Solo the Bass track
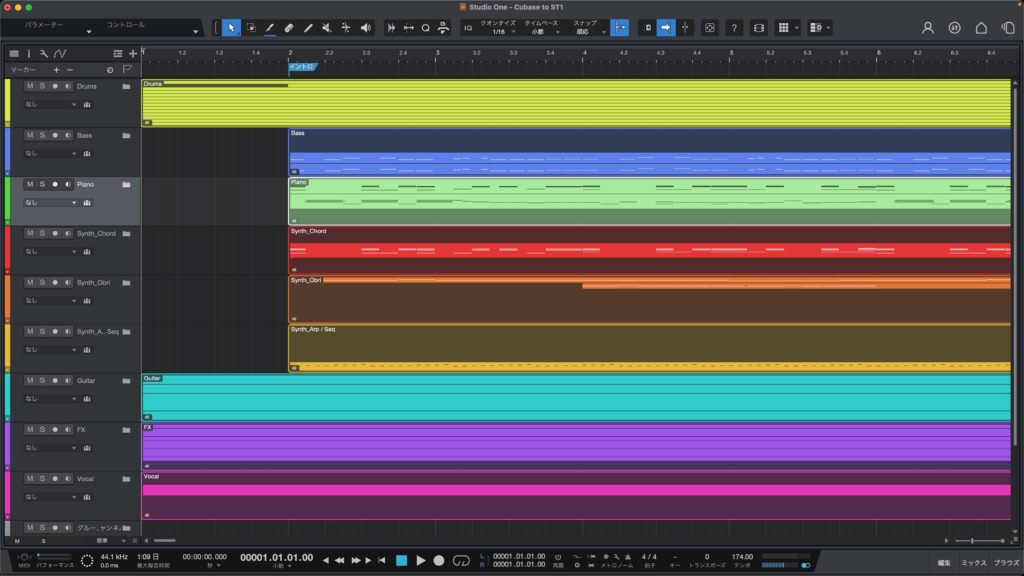 pos(43,135)
